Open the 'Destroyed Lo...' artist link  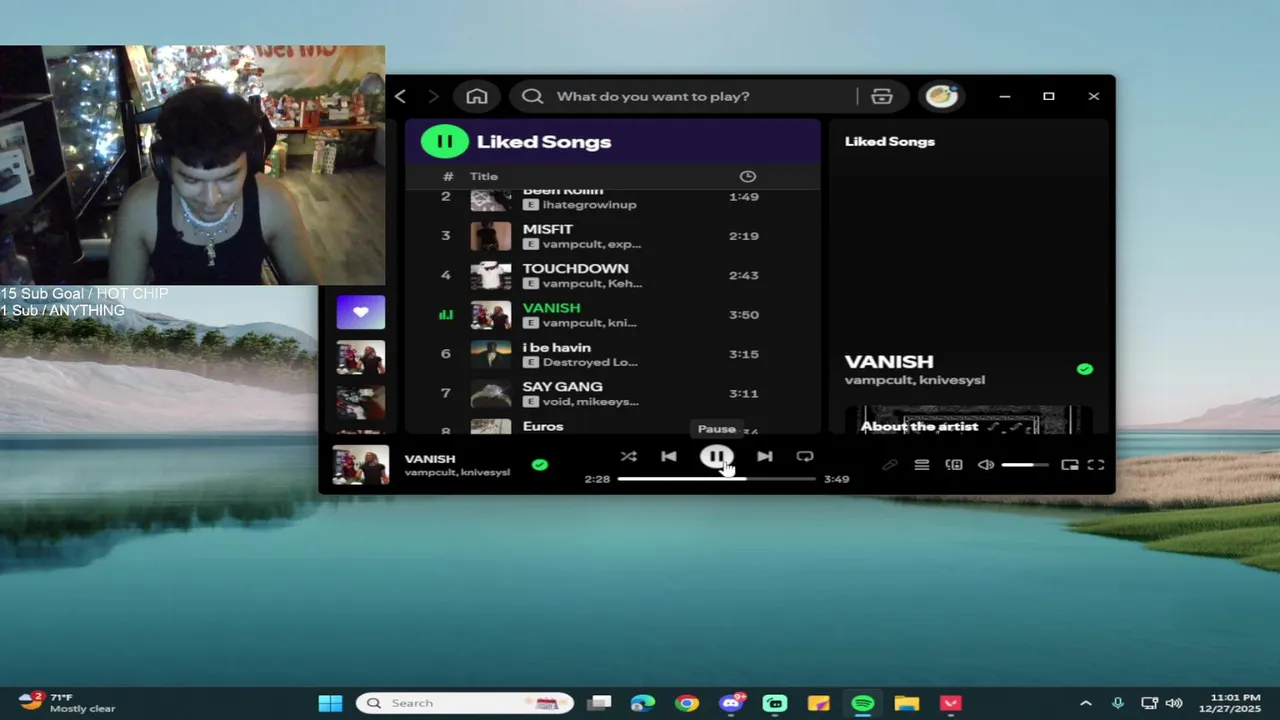[x=590, y=362]
